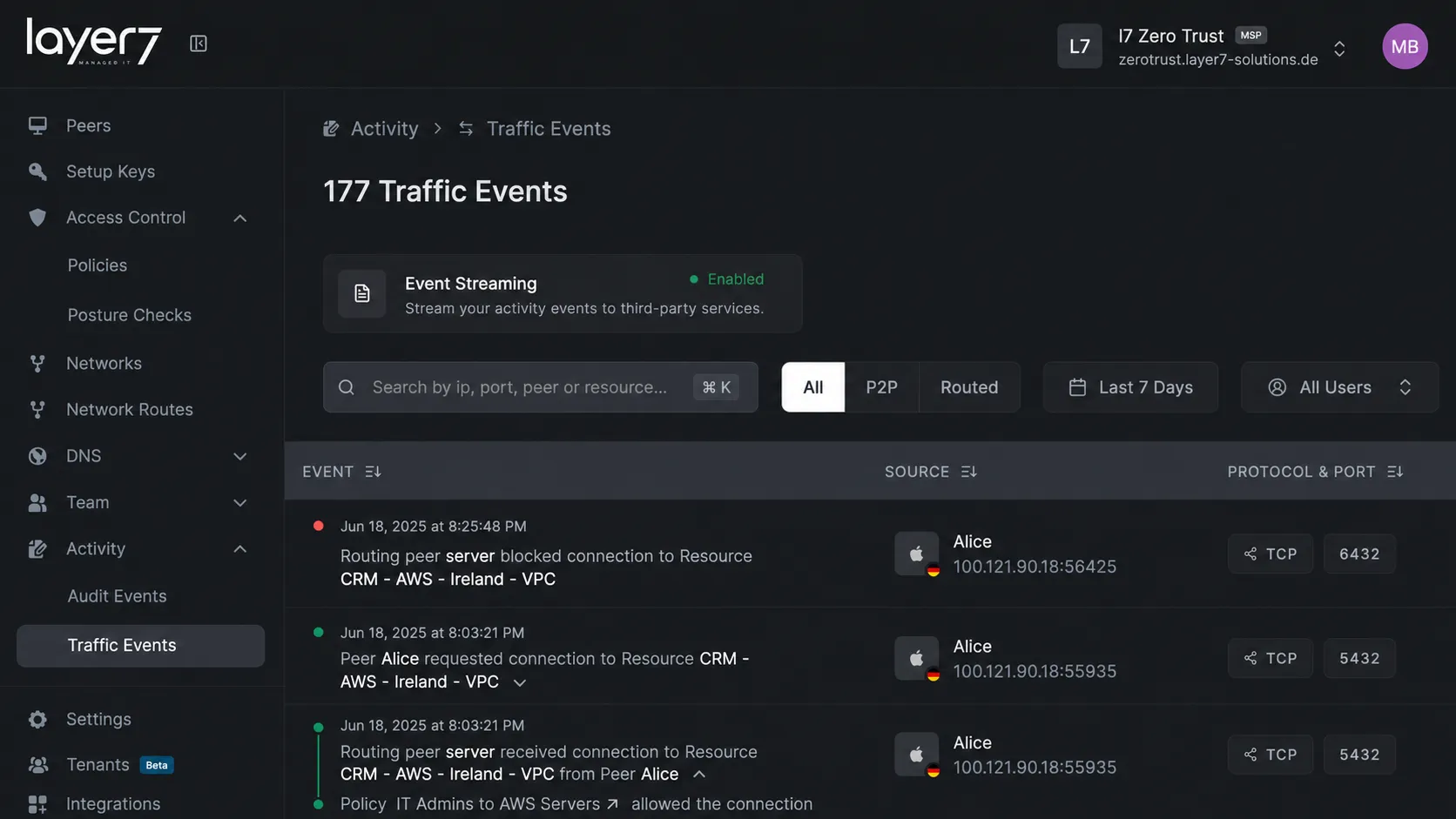
Task: Click the MSP badge
Action: 1250,36
